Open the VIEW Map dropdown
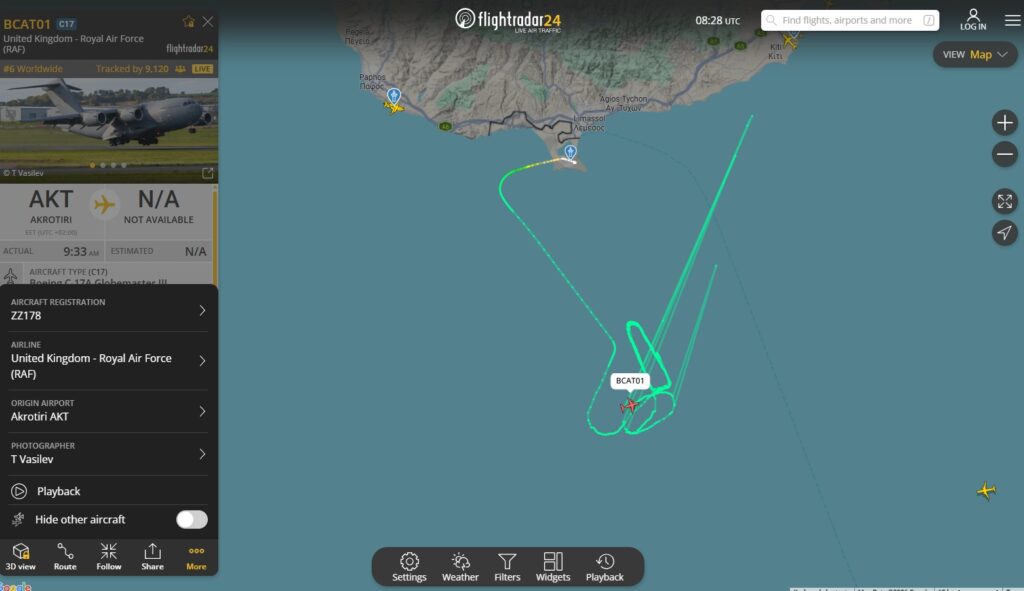 [974, 55]
